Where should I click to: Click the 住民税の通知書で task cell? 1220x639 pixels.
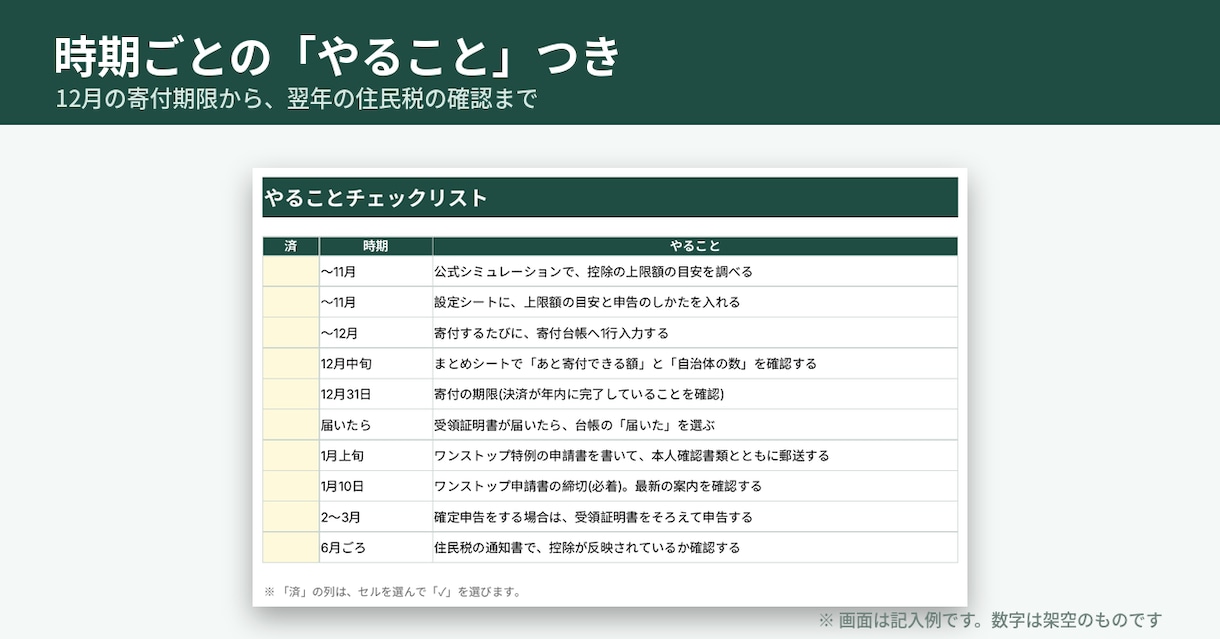695,548
